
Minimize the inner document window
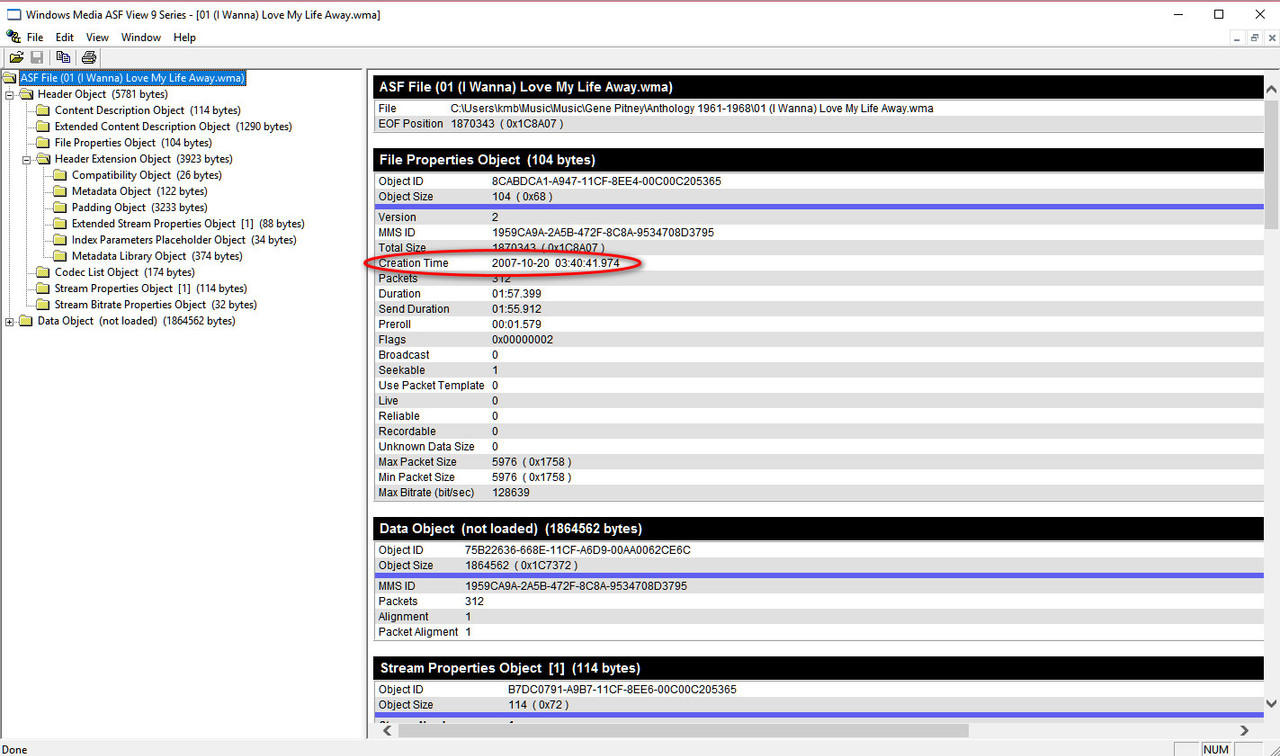tap(1236, 37)
